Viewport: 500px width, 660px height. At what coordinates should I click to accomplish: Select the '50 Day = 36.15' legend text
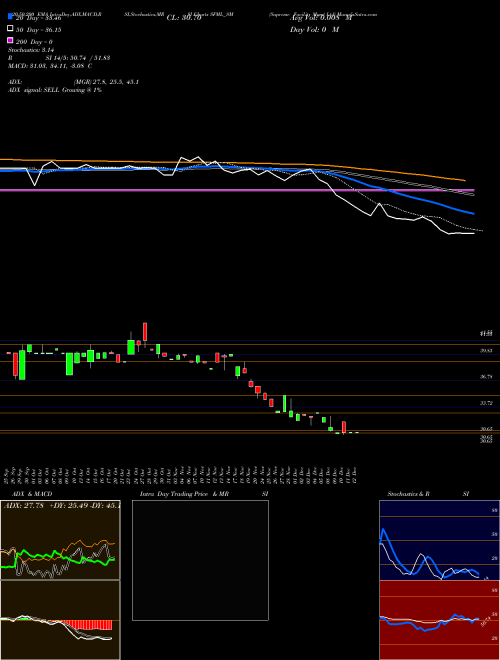(x=39, y=30)
